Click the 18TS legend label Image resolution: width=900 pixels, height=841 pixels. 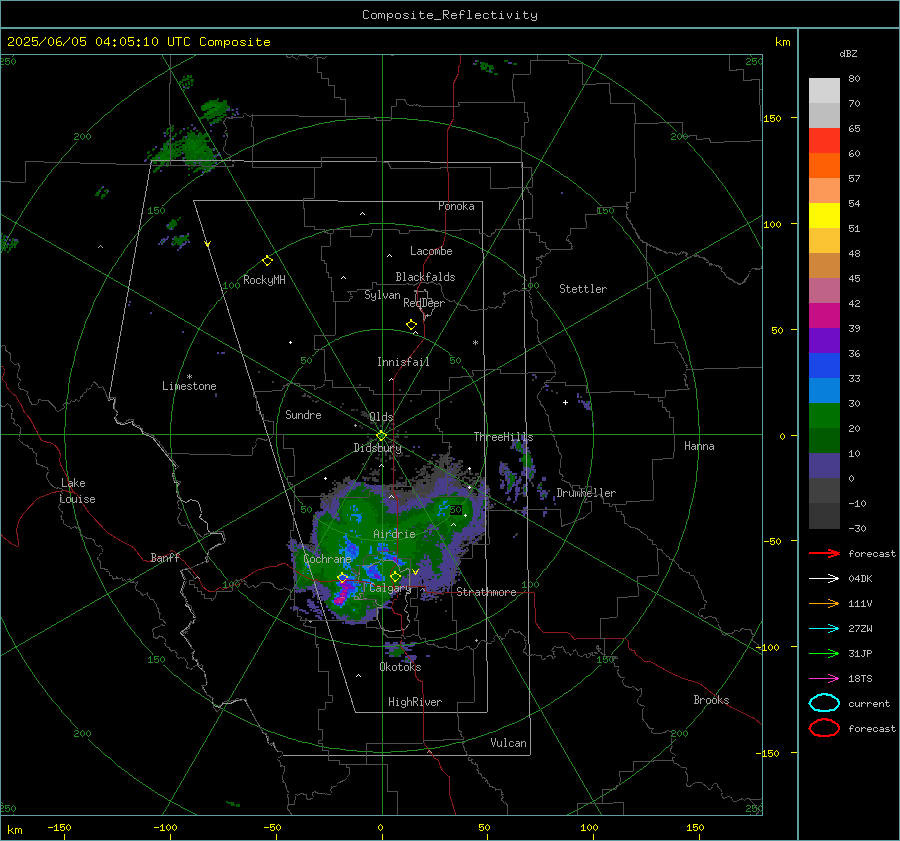tap(860, 679)
